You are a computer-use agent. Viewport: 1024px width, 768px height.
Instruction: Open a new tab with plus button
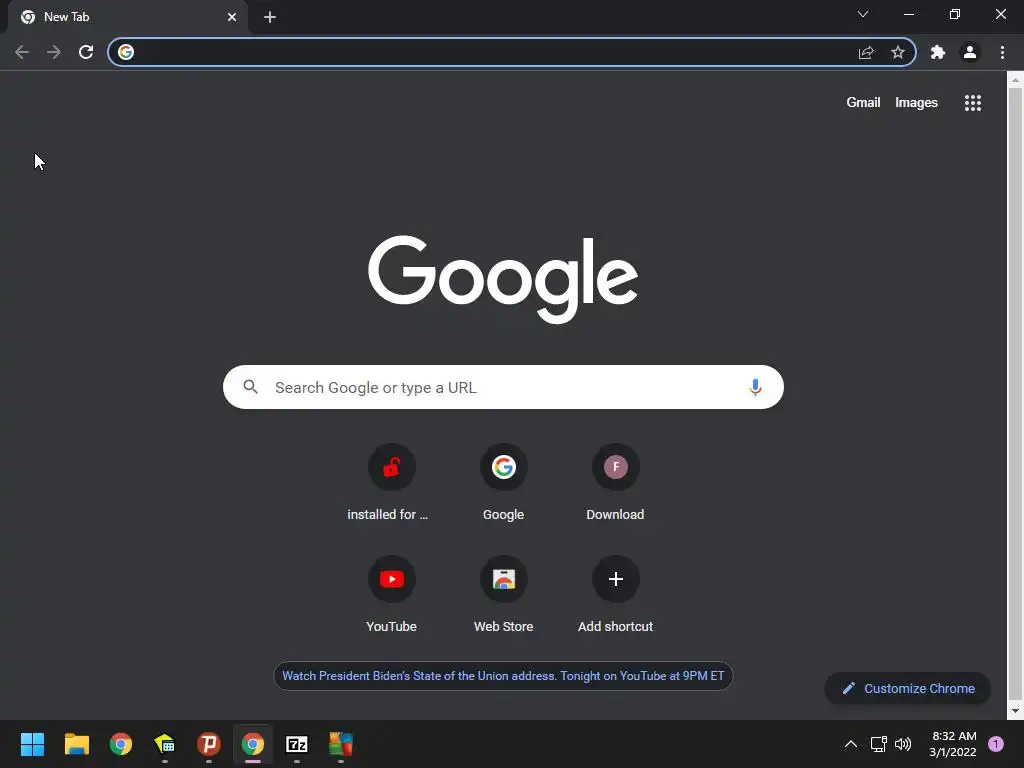pos(270,17)
